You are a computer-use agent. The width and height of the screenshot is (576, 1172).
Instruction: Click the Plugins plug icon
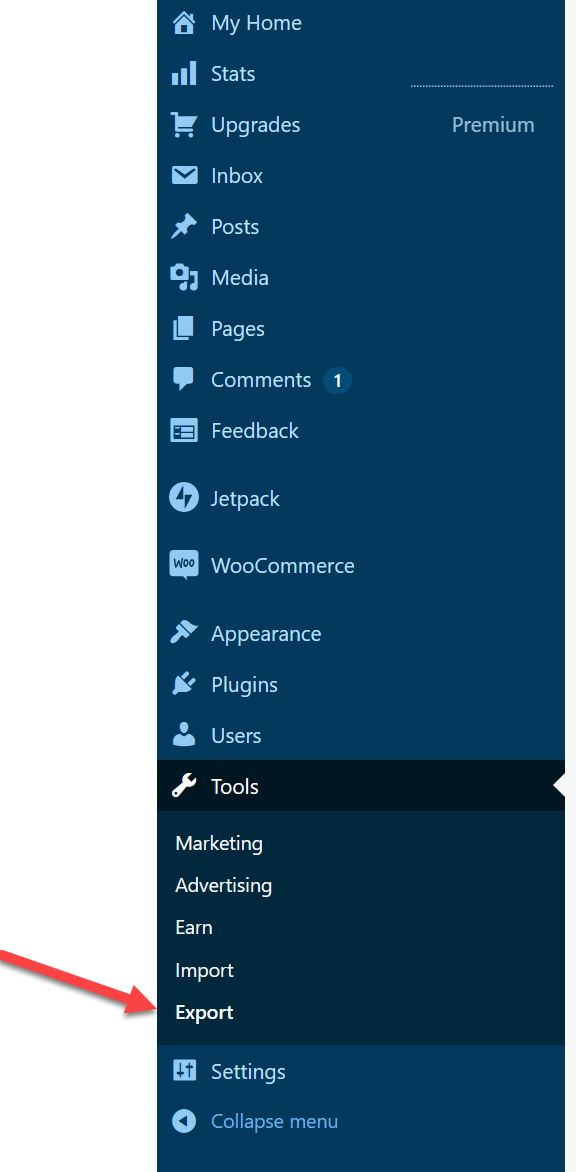[184, 685]
